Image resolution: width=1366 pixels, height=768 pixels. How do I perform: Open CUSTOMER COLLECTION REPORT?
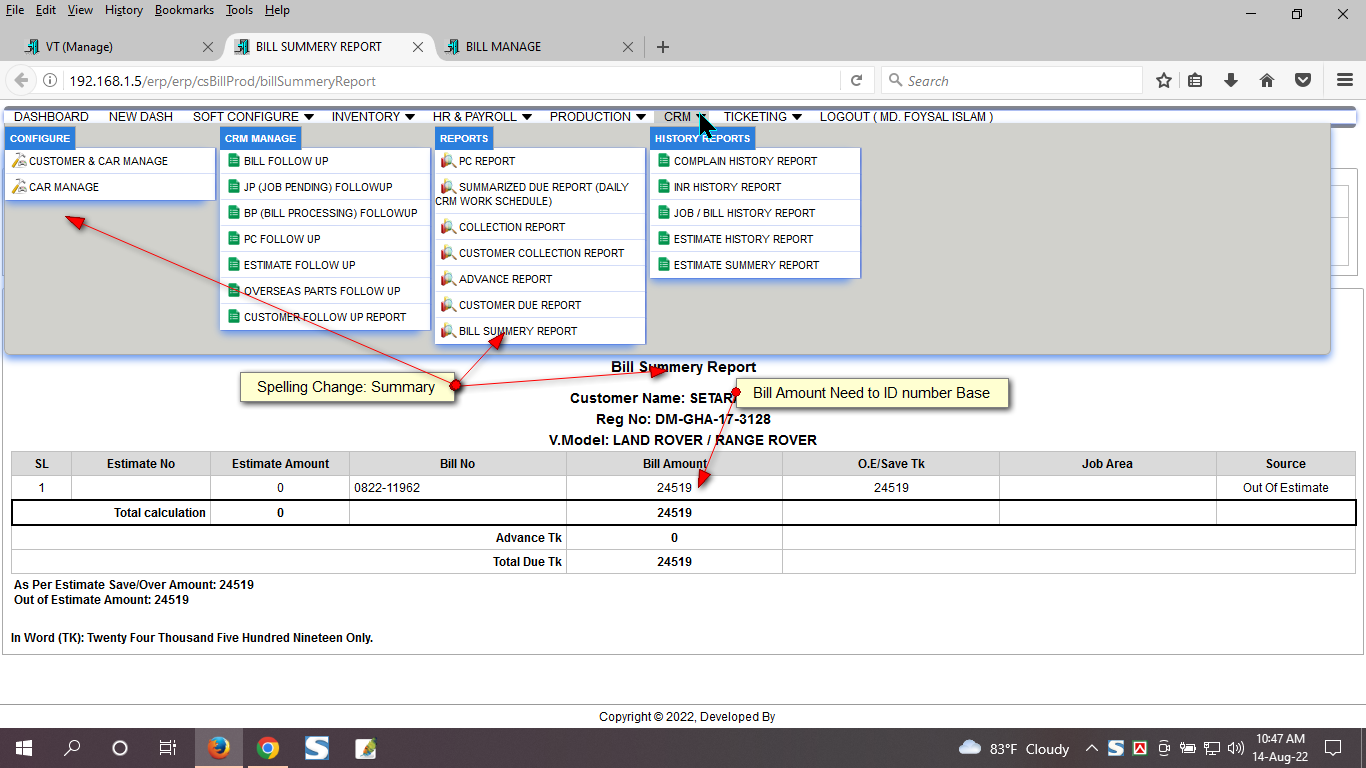540,253
